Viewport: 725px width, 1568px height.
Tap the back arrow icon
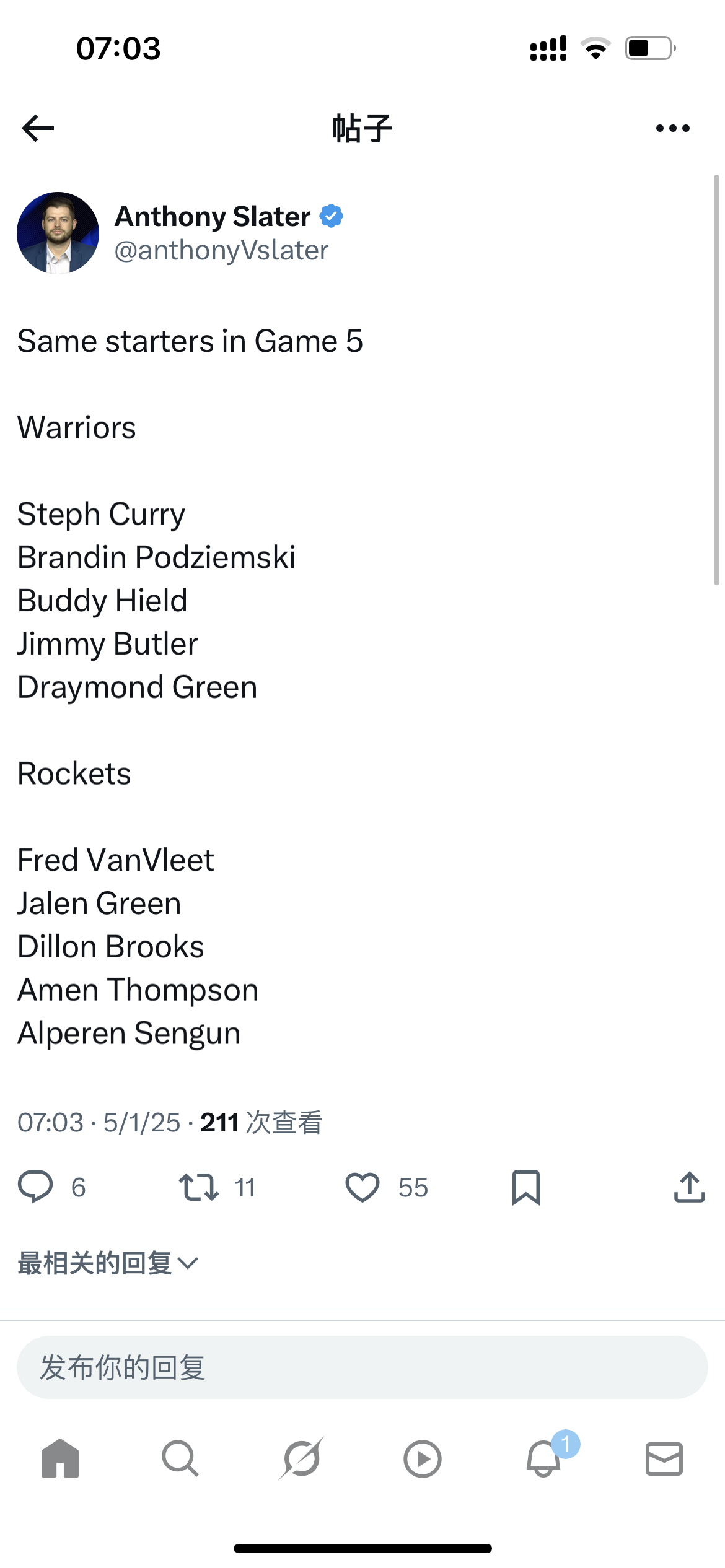(38, 128)
